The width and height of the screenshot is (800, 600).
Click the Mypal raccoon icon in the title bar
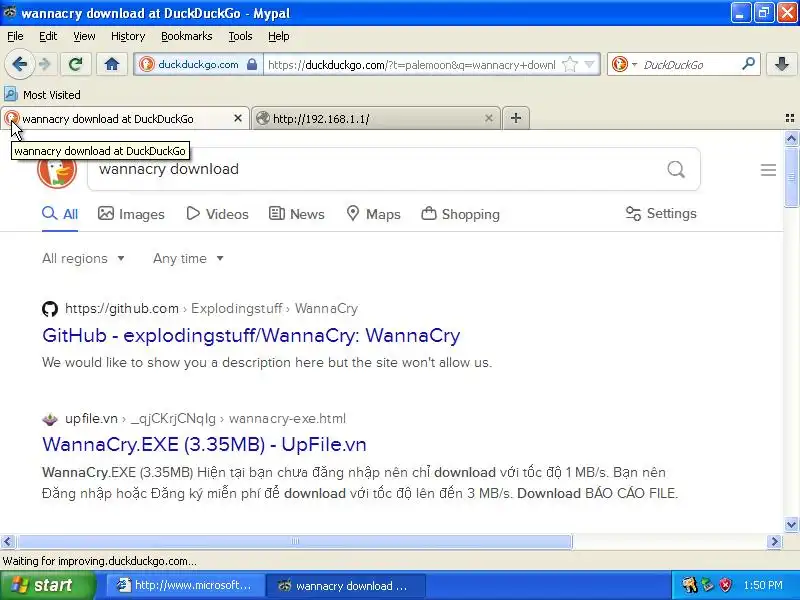click(9, 12)
